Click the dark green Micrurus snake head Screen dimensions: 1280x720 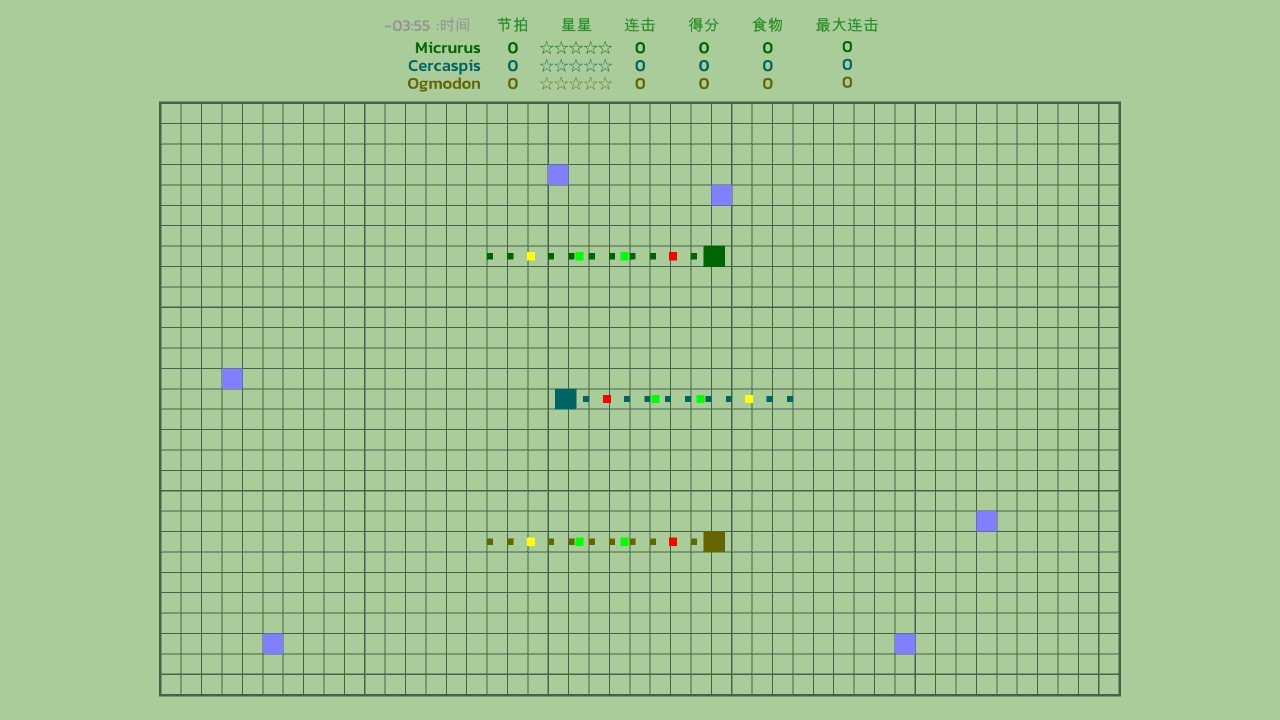714,256
